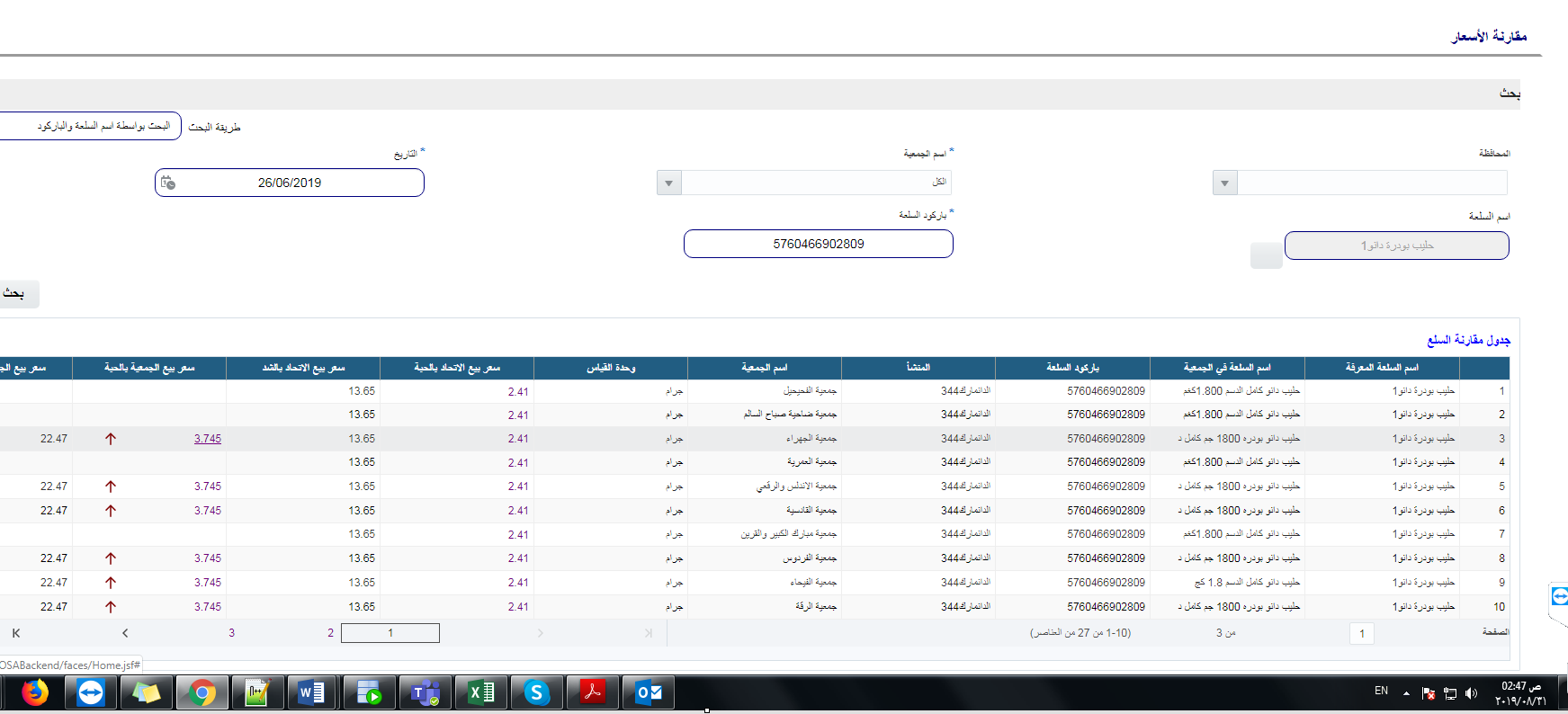This screenshot has width=1568, height=714.
Task: Sort by the origin (المنشأ) column header
Action: coord(918,368)
